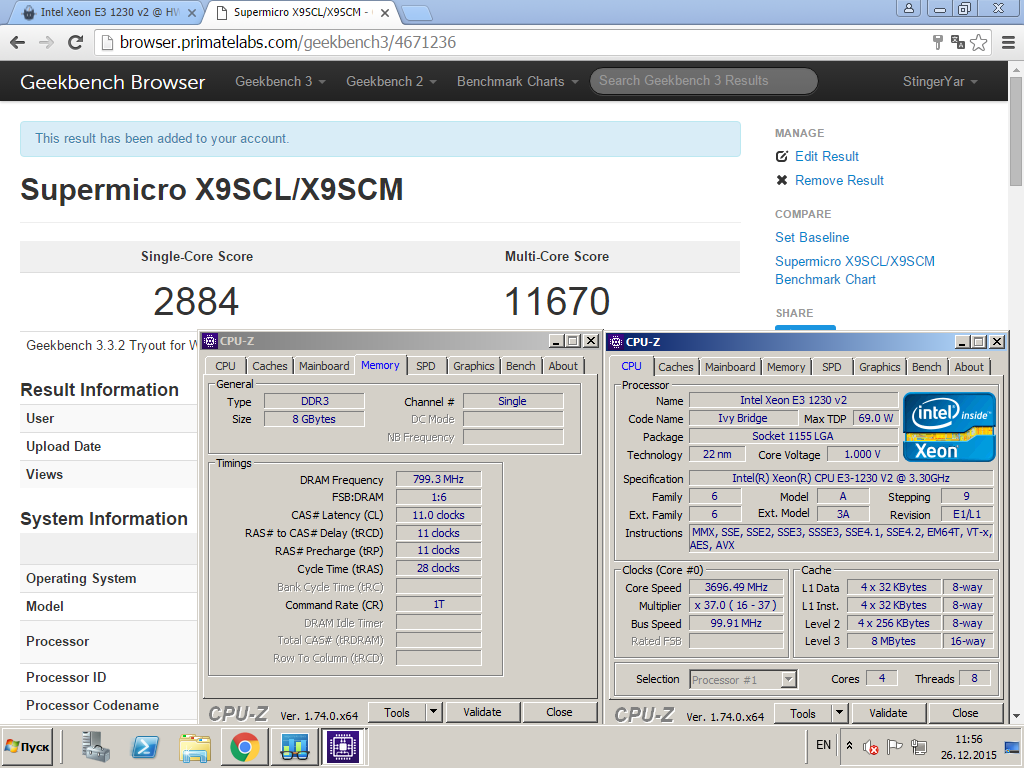The height and width of the screenshot is (768, 1024).
Task: Click the Edit Result pencil icon
Action: point(782,157)
